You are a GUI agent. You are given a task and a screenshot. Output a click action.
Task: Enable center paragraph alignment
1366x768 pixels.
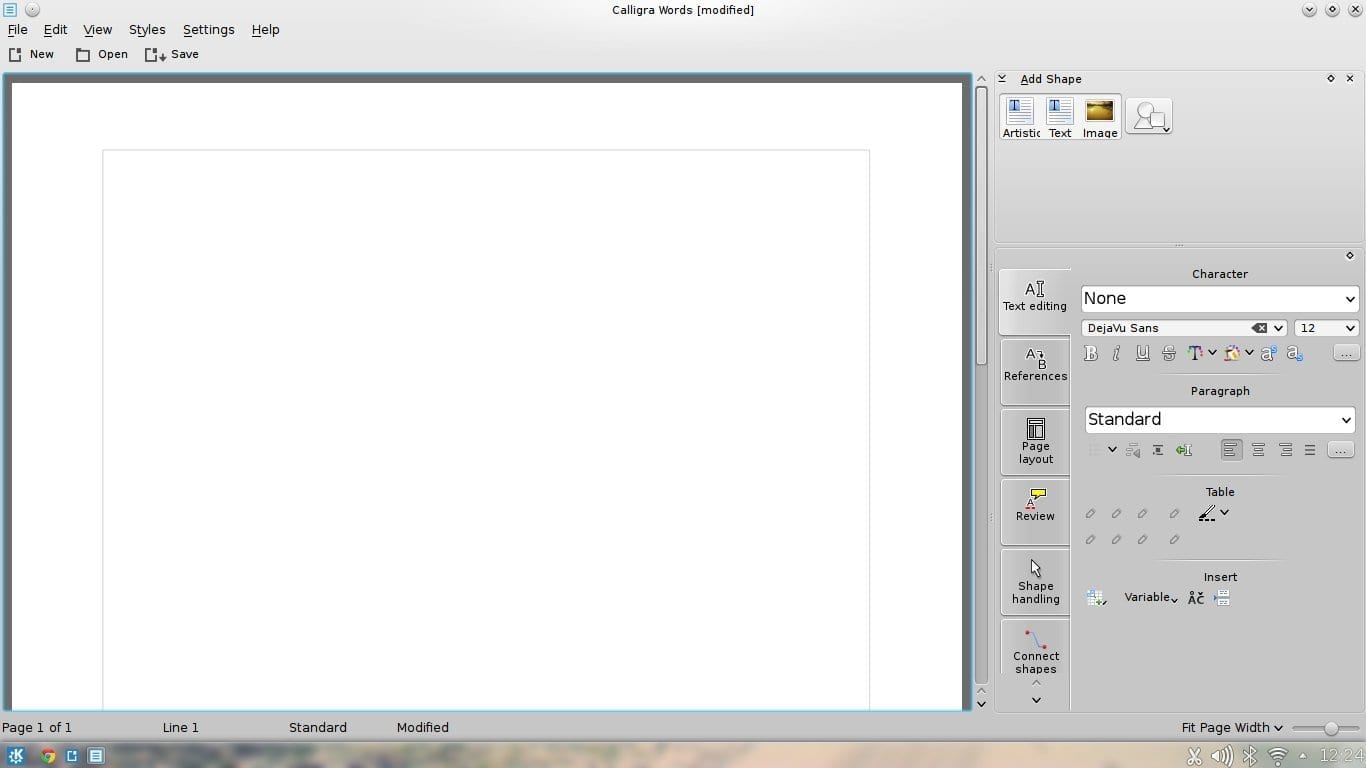click(1258, 450)
